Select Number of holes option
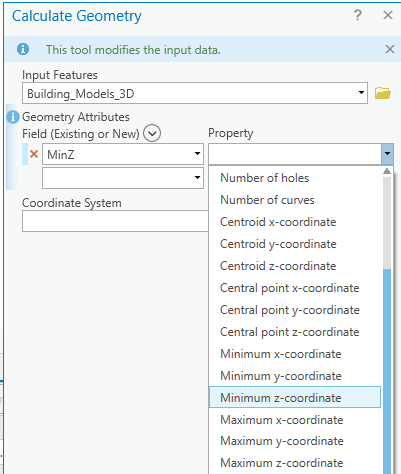The width and height of the screenshot is (401, 474). click(x=265, y=178)
